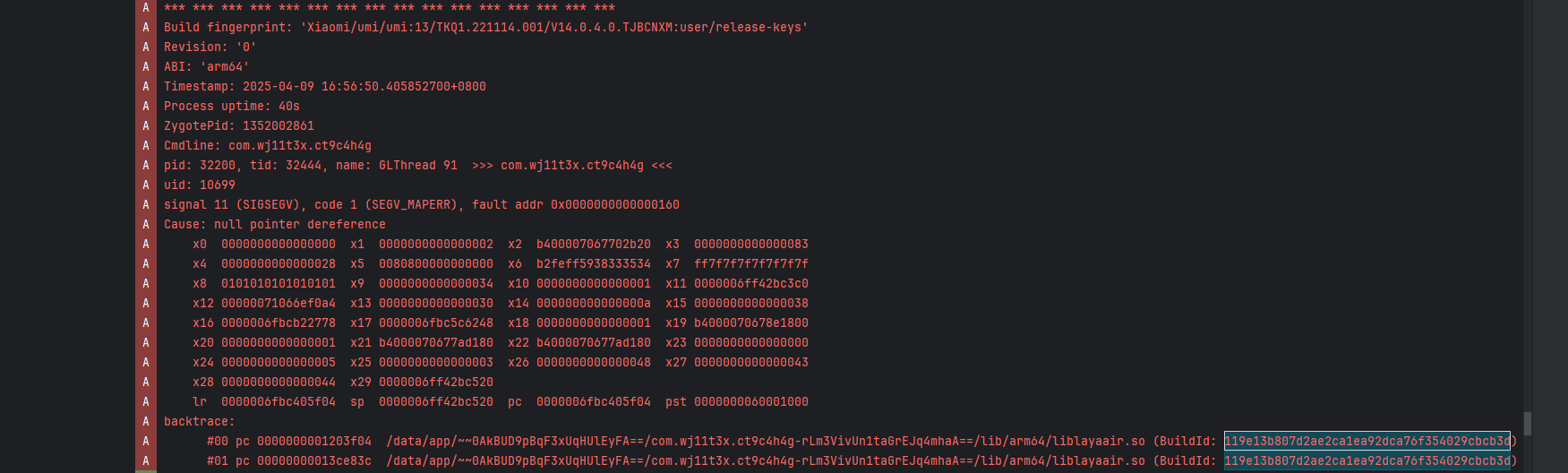Click the 'A' level badge beside the uid line
The image size is (1568, 473).
click(x=146, y=185)
